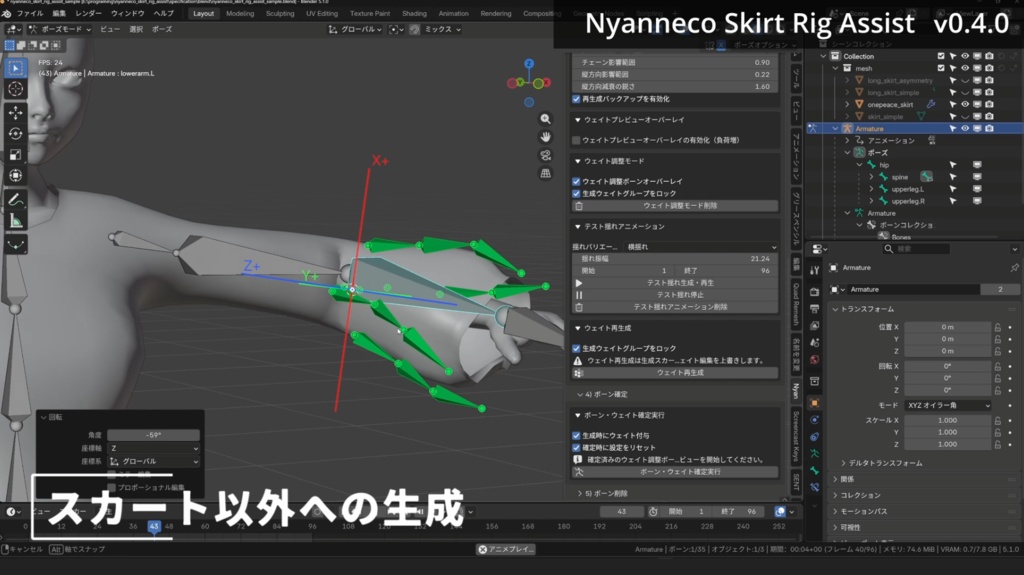Click the zoom magnifier icon in viewport
The image size is (1024, 575).
[545, 119]
